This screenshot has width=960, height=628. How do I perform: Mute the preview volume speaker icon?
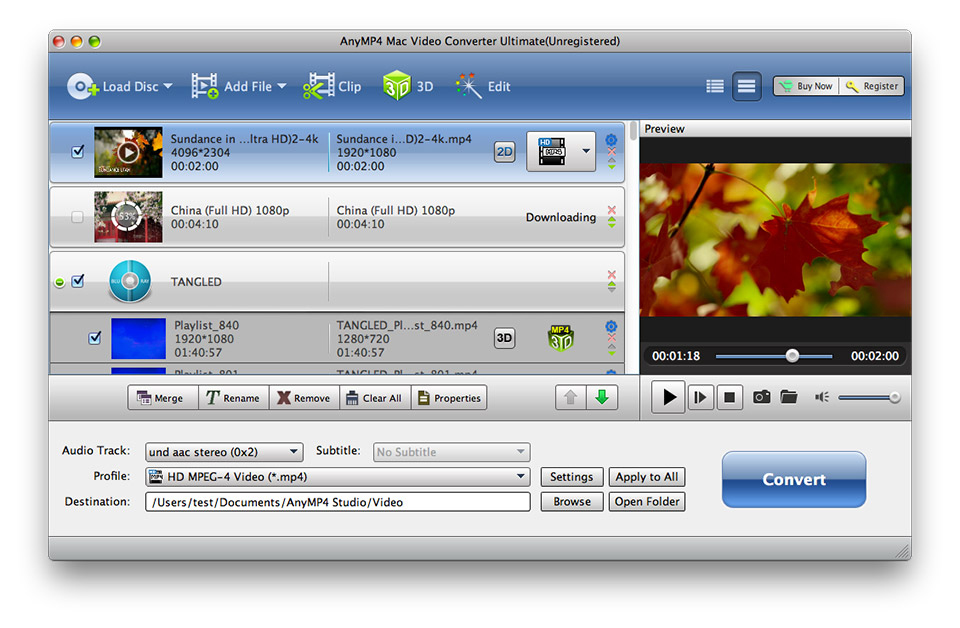click(822, 397)
